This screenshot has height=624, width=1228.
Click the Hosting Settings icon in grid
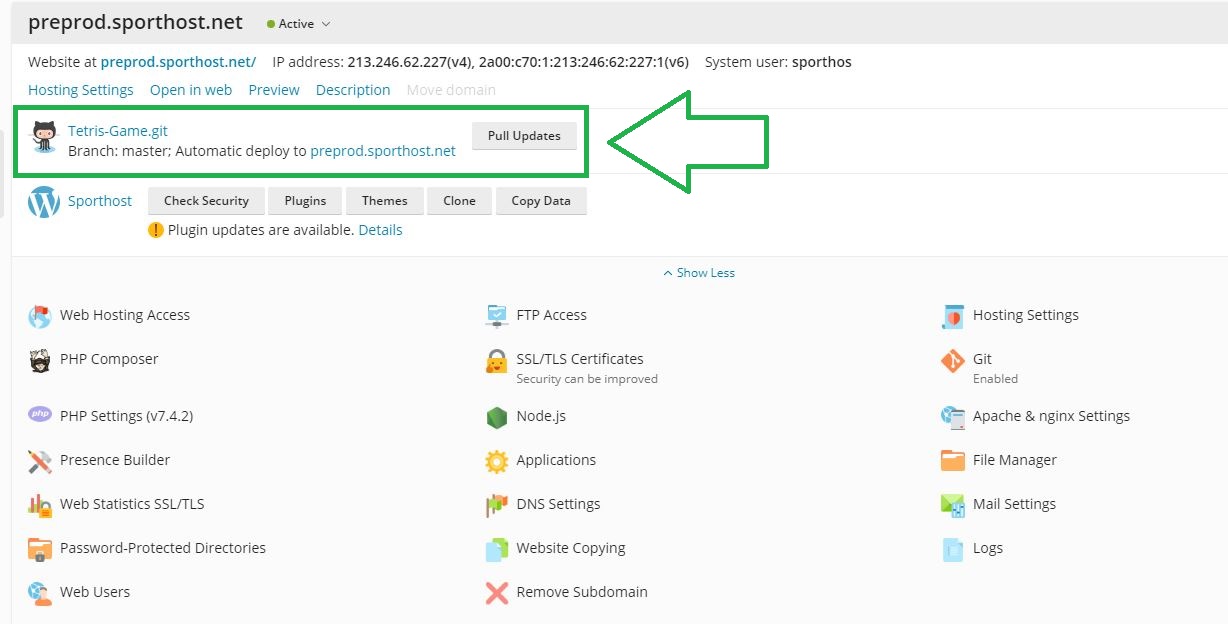953,316
